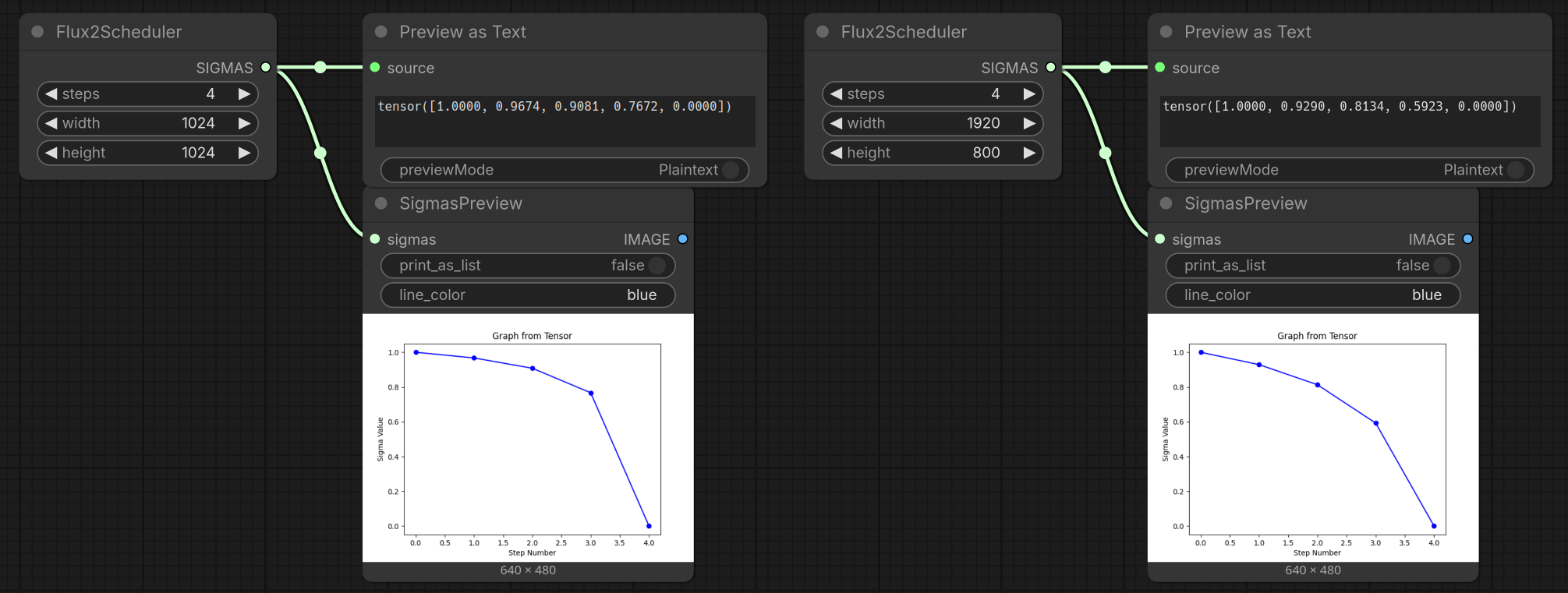Click left sigma graph image preview
1568x593 pixels.
[x=528, y=438]
